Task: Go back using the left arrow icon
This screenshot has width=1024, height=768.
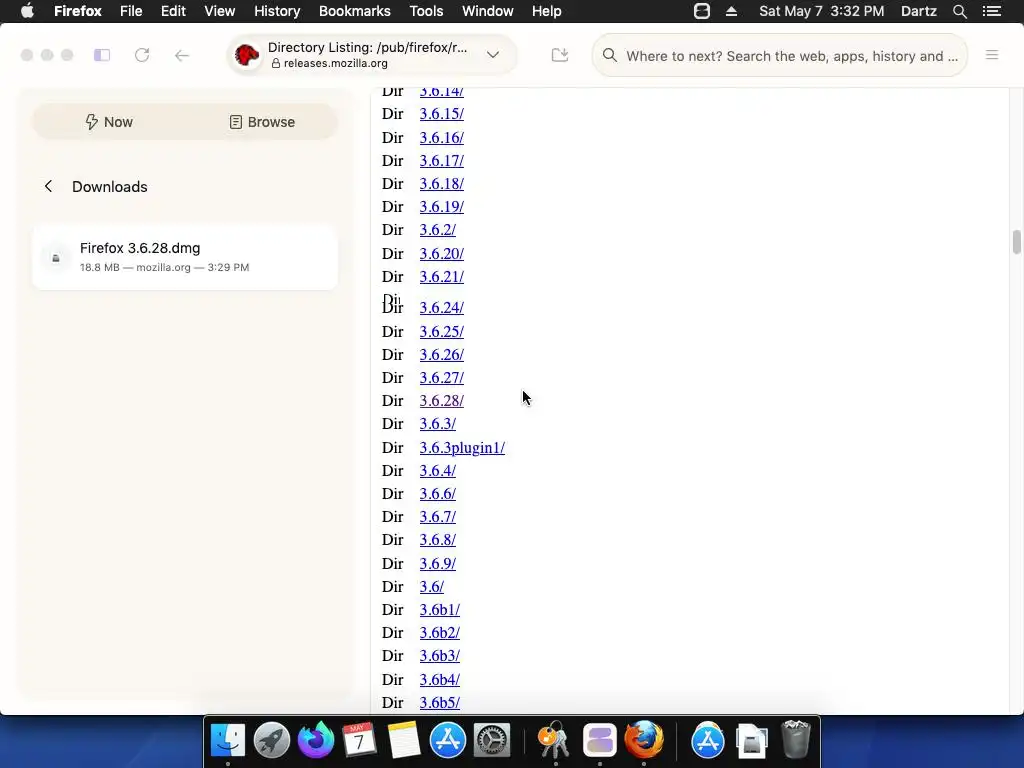Action: click(182, 56)
